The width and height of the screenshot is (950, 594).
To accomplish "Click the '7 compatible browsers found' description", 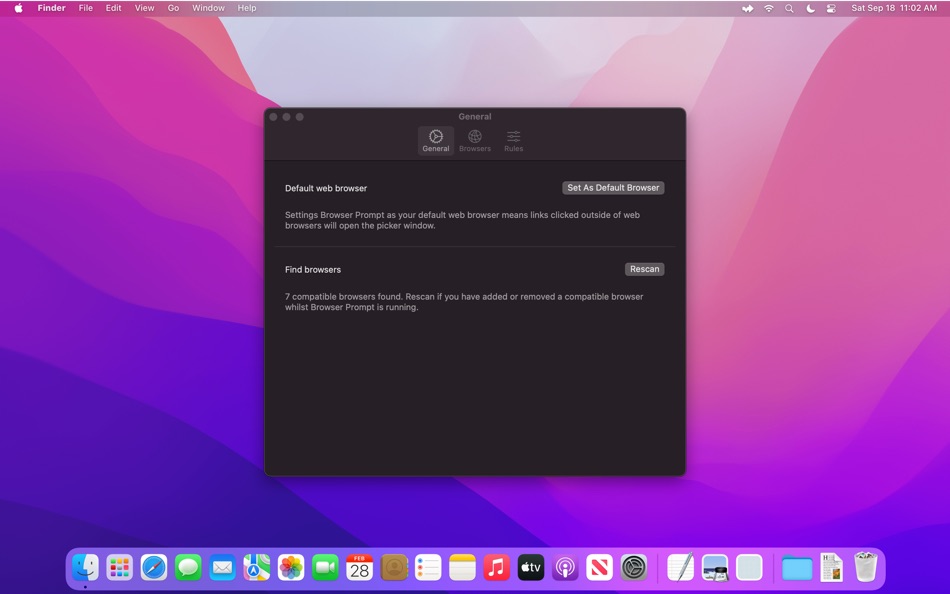I will [464, 302].
